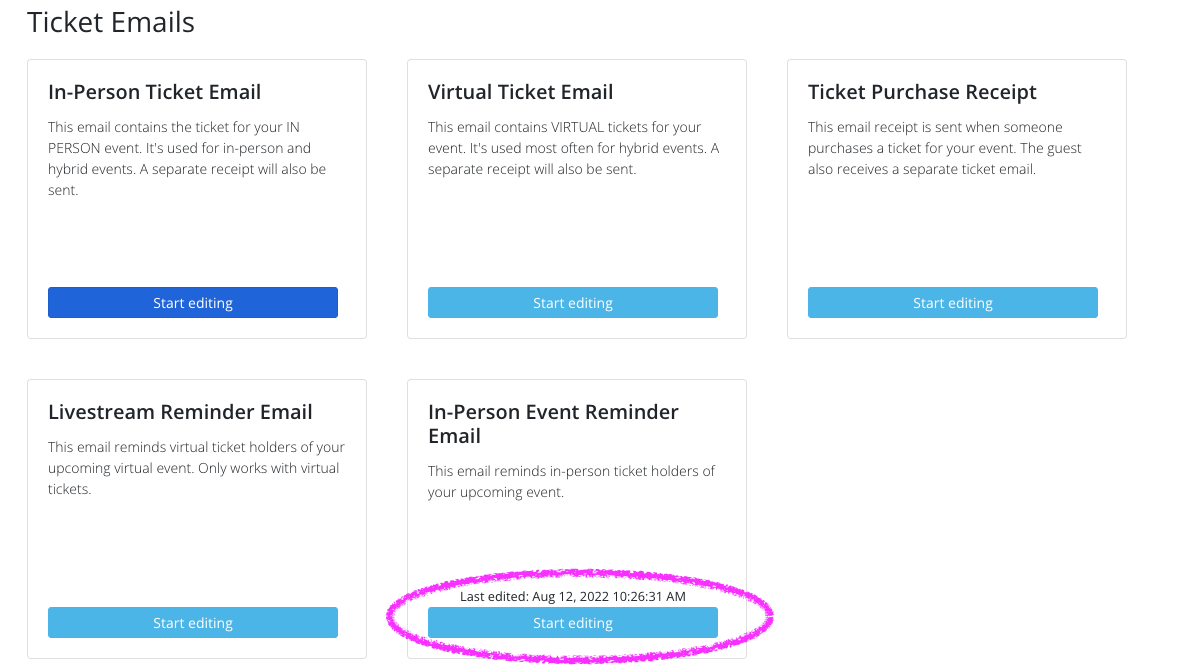Screen dimensions: 1183x672
Task: Click the Ticket Emails page heading
Action: [x=111, y=22]
